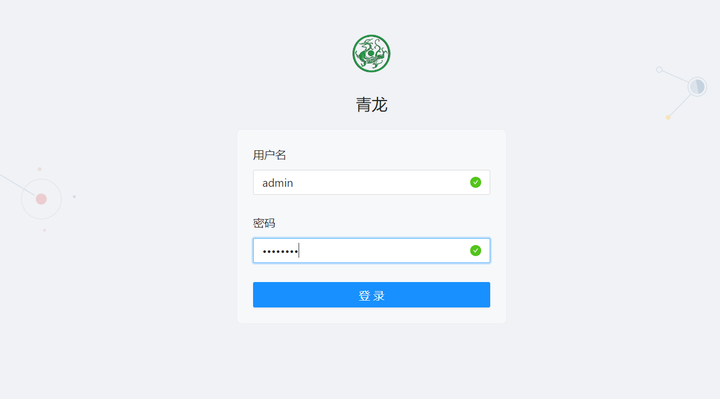The width and height of the screenshot is (720, 399).
Task: Click the small yellow dot decoration
Action: [668, 118]
